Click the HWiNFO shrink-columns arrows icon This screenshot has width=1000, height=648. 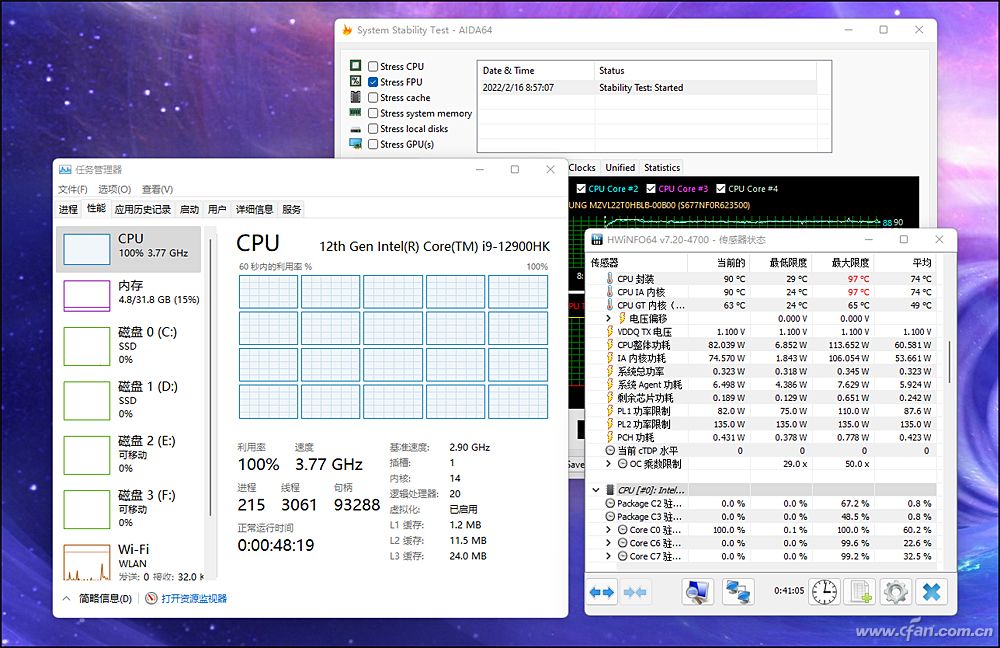[635, 592]
